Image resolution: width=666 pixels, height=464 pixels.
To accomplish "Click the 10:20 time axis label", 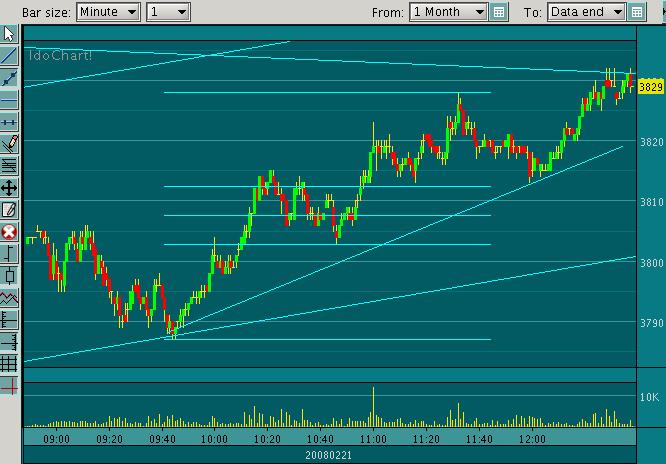I will pos(267,439).
